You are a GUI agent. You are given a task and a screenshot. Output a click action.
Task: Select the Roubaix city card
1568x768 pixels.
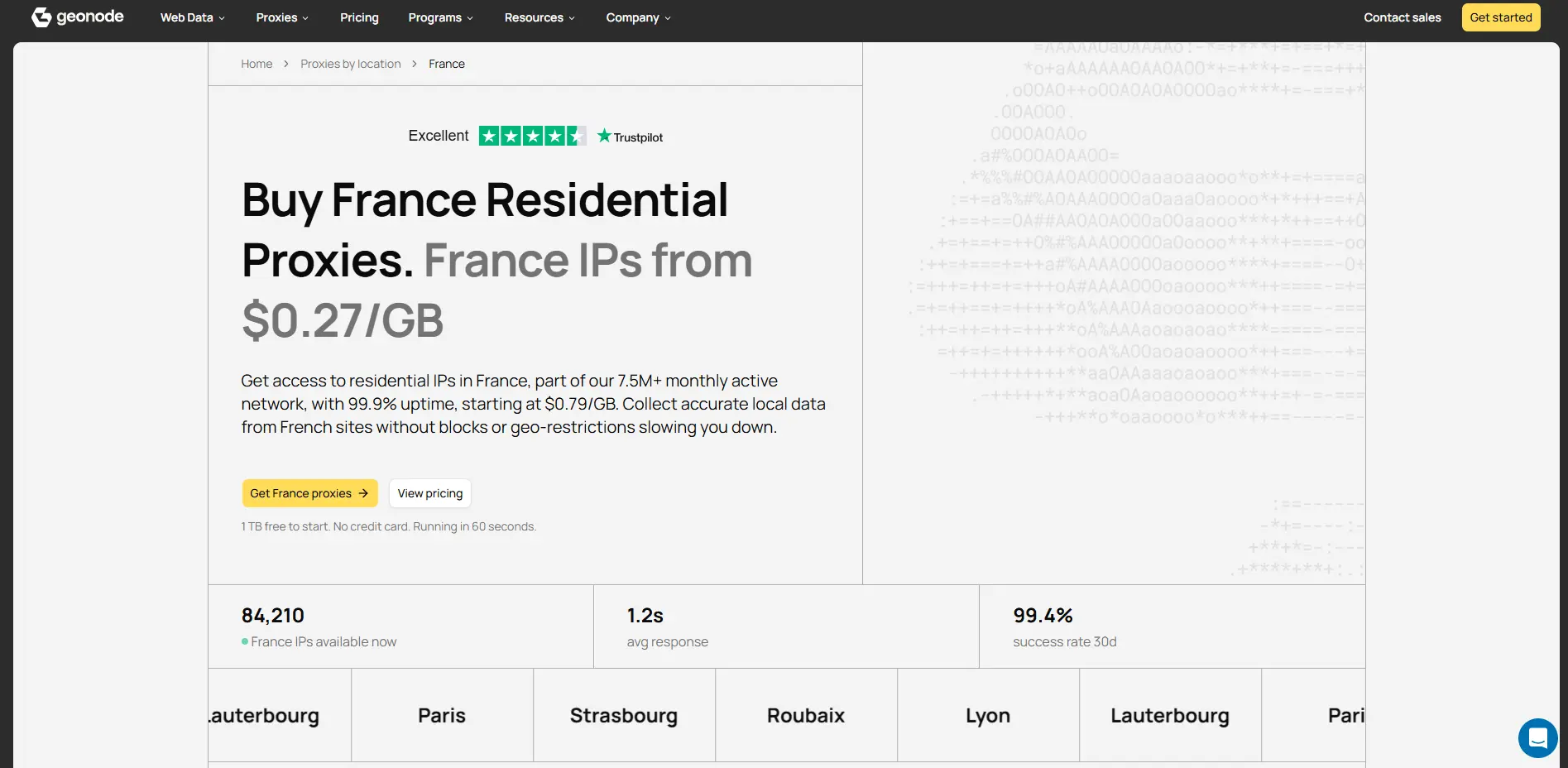pyautogui.click(x=806, y=715)
